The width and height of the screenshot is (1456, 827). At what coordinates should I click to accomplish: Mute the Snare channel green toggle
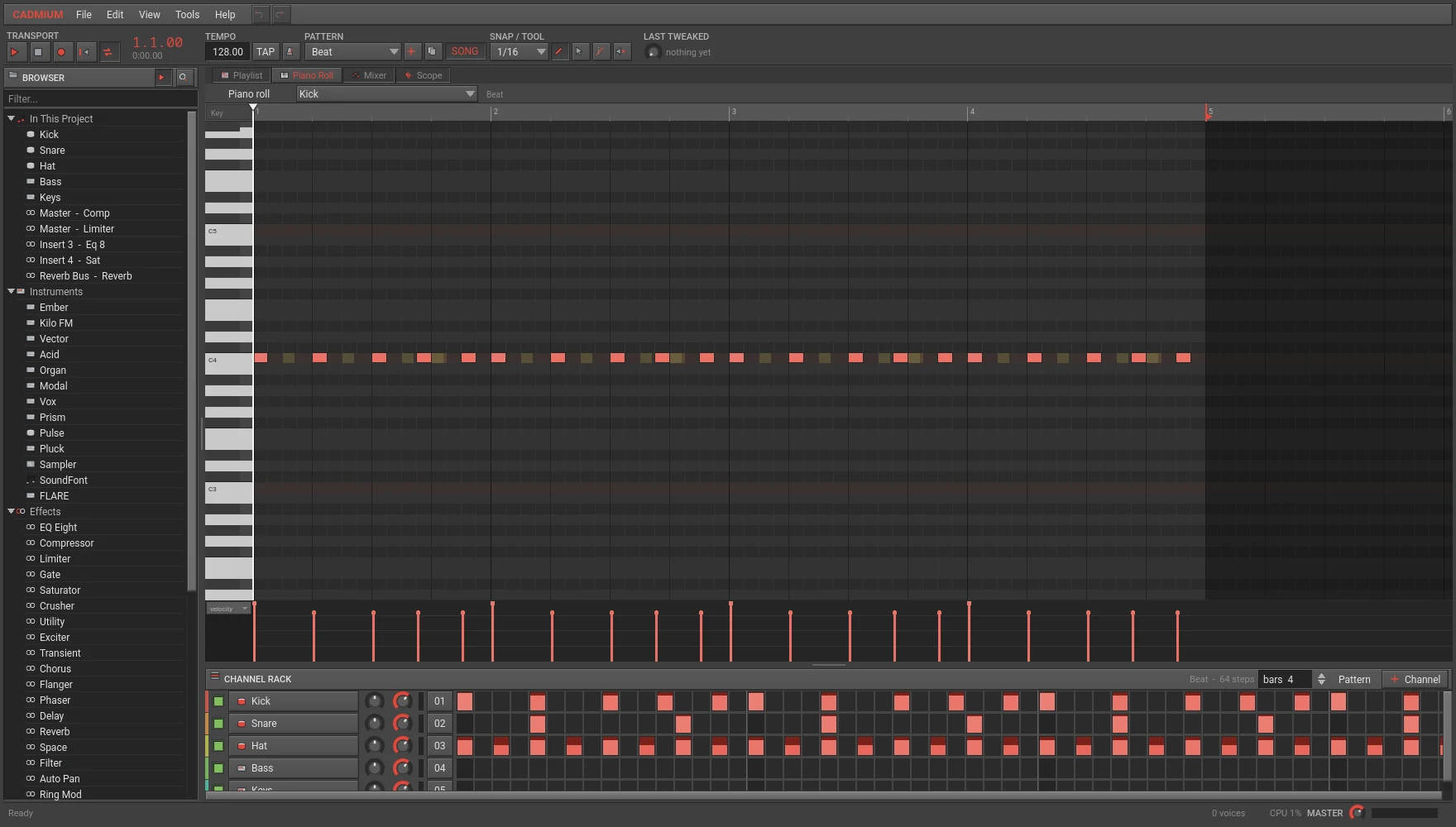click(x=218, y=724)
